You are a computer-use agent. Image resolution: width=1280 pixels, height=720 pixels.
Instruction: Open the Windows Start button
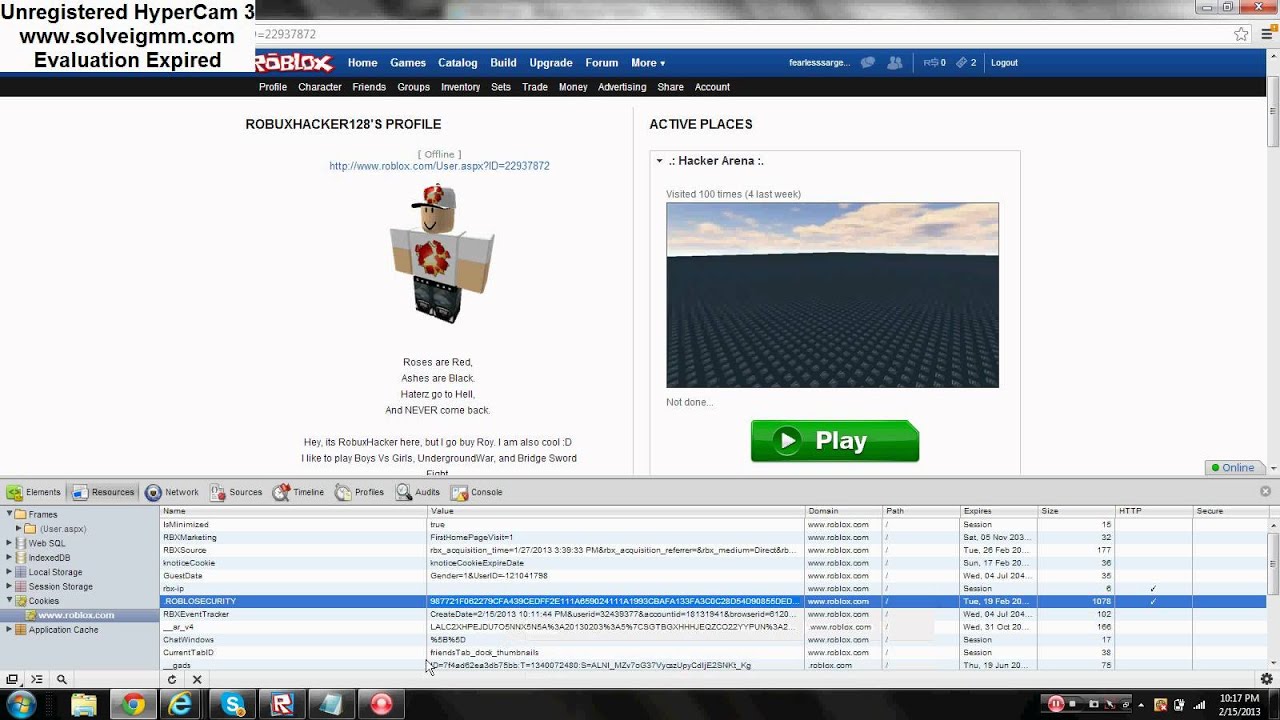click(x=21, y=705)
